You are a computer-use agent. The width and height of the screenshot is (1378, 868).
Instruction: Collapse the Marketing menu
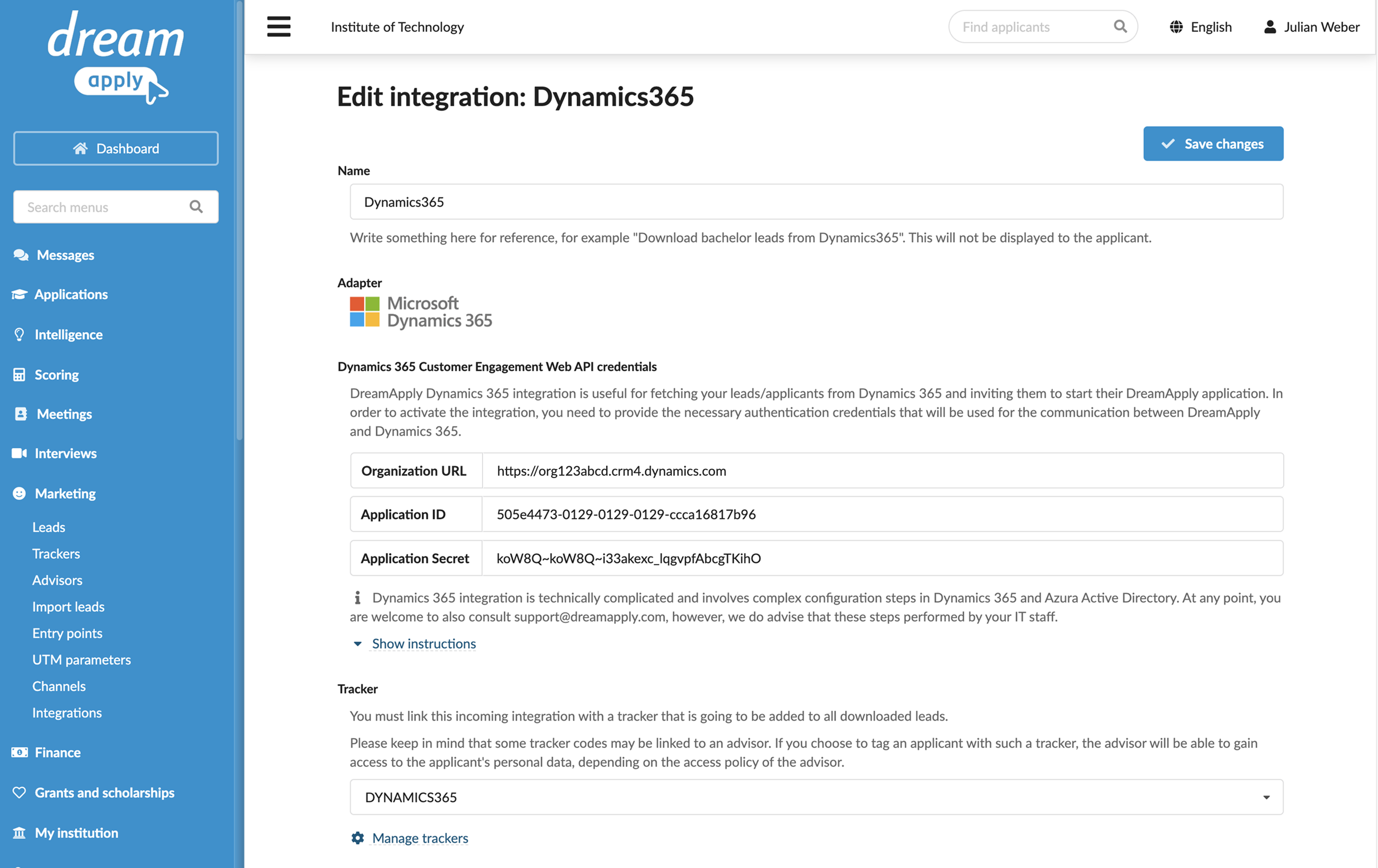pyautogui.click(x=65, y=494)
